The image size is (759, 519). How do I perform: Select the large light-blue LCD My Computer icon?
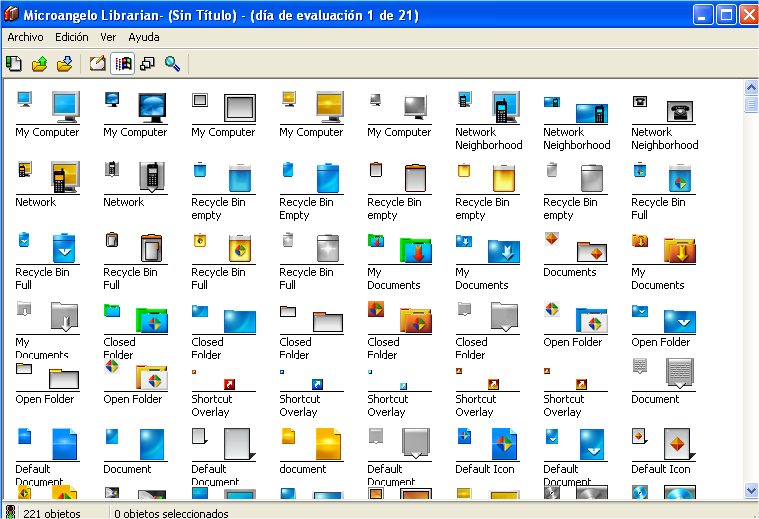coord(65,107)
